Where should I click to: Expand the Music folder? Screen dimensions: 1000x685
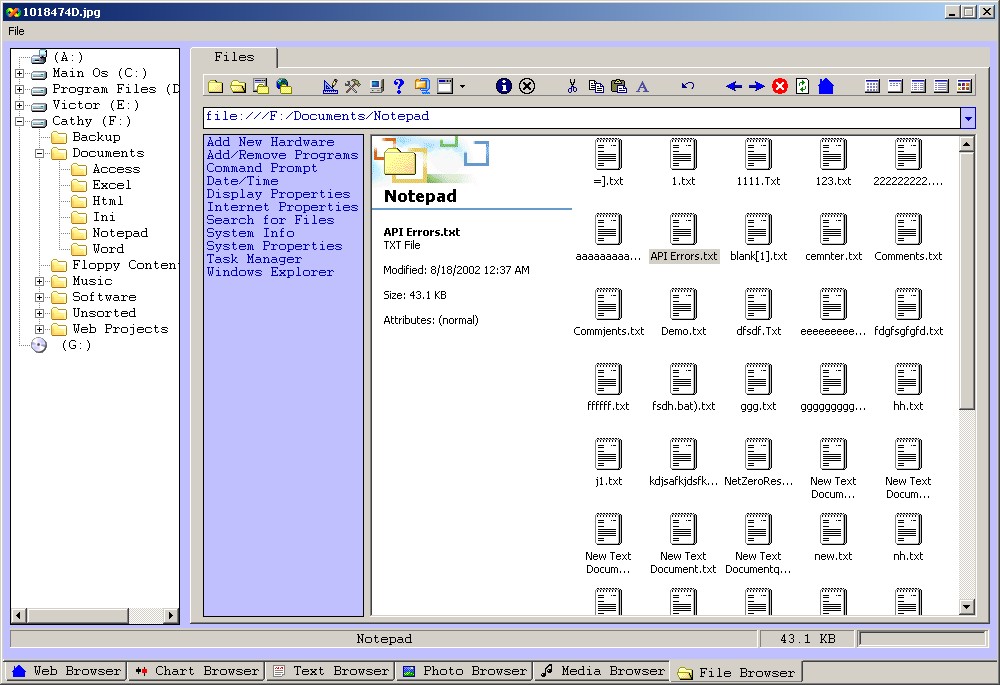click(x=40, y=281)
